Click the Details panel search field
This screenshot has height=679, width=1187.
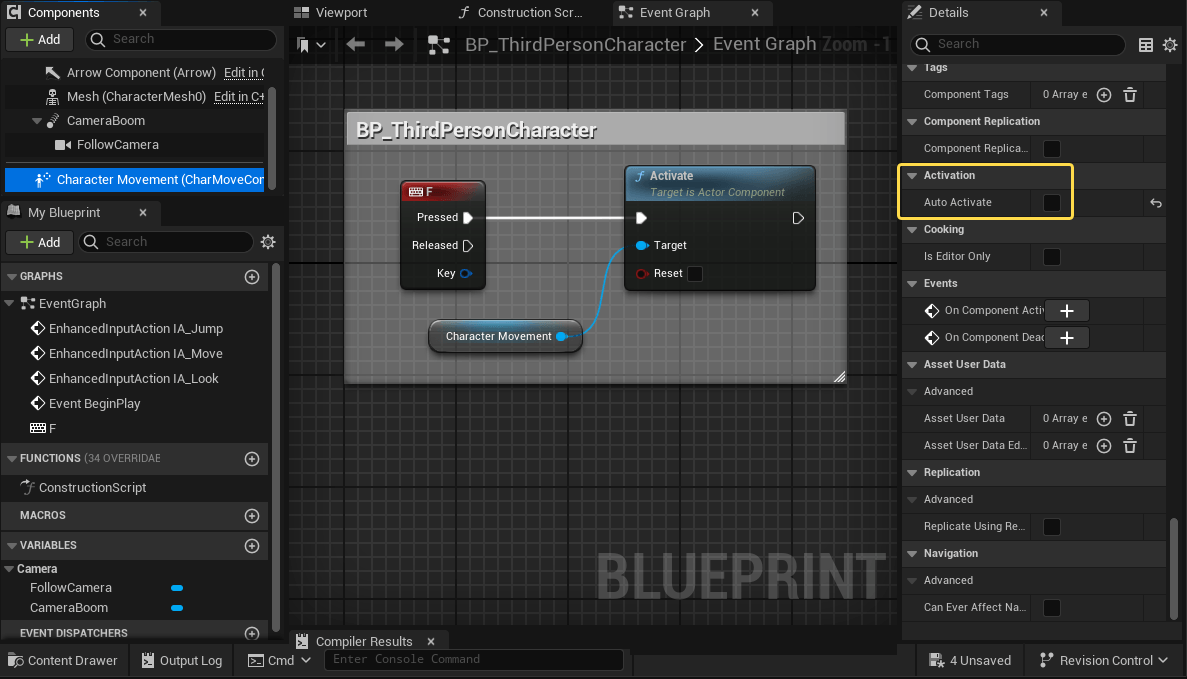[1017, 45]
